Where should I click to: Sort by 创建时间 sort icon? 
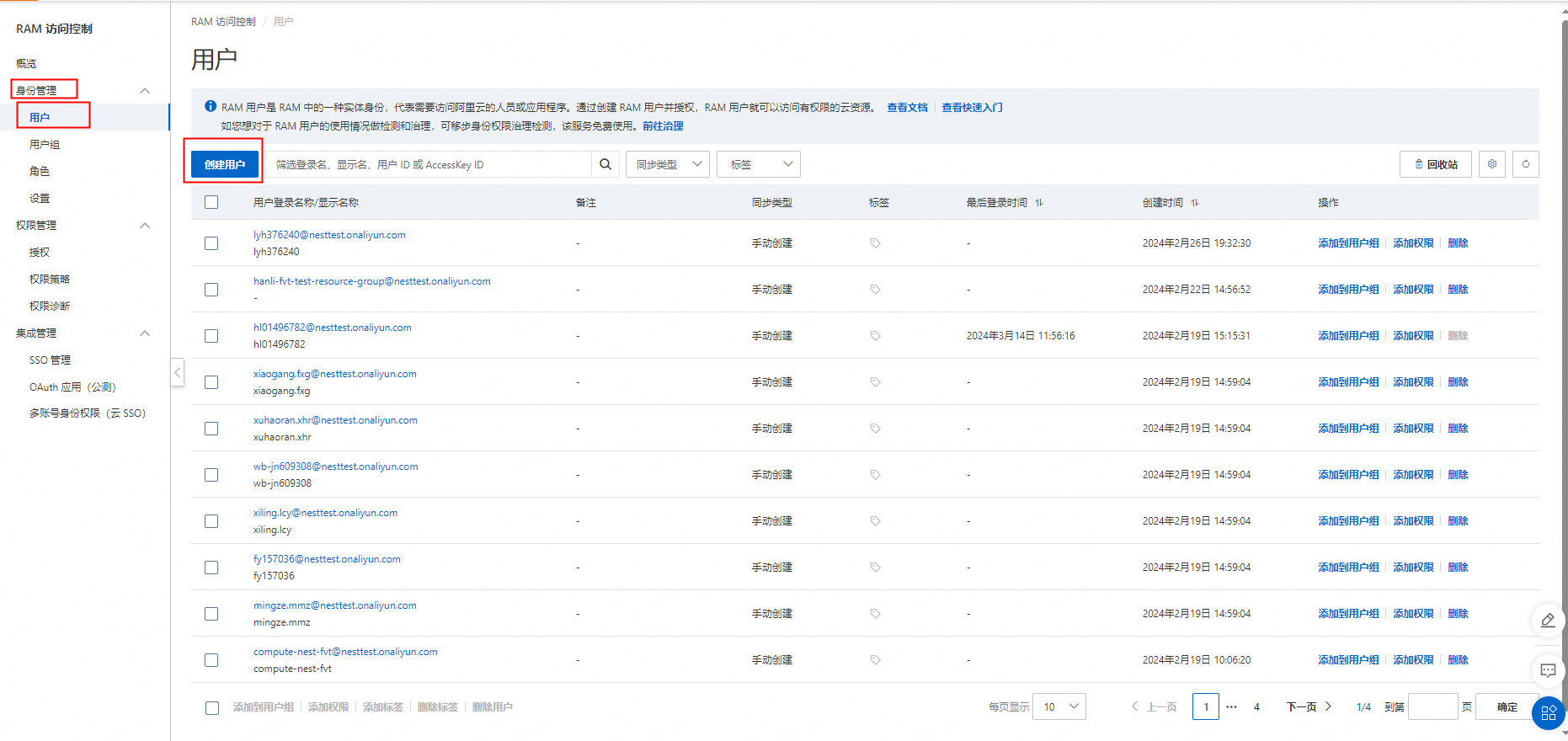[1194, 203]
